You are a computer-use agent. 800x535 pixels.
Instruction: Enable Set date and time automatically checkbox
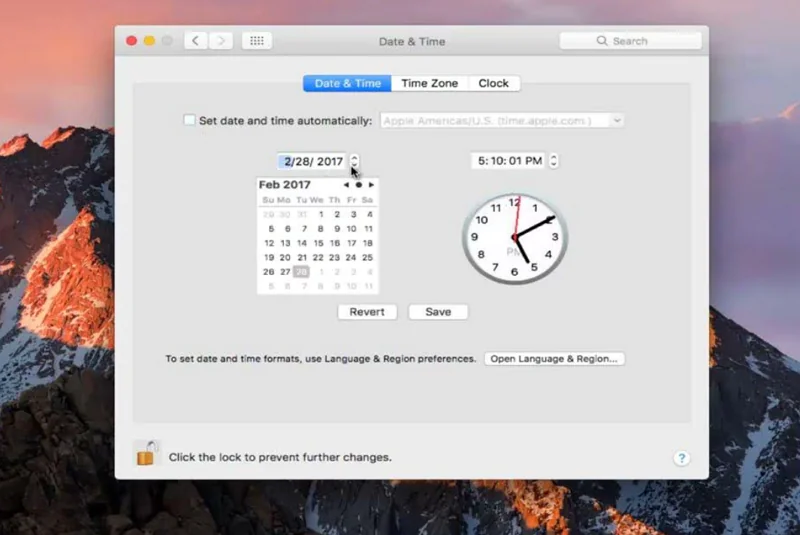189,120
